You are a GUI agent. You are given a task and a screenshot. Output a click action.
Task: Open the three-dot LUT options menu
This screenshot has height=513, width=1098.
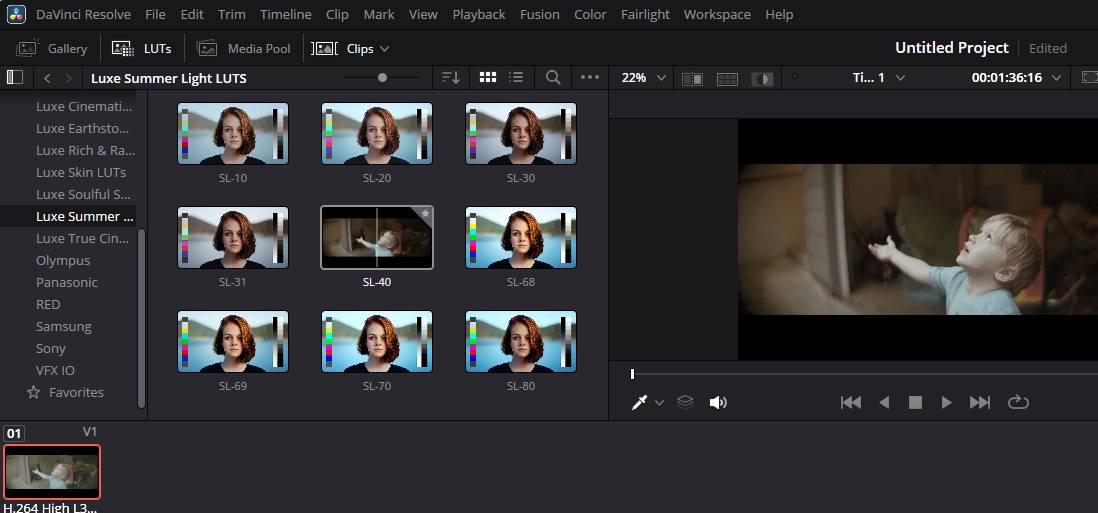(590, 77)
